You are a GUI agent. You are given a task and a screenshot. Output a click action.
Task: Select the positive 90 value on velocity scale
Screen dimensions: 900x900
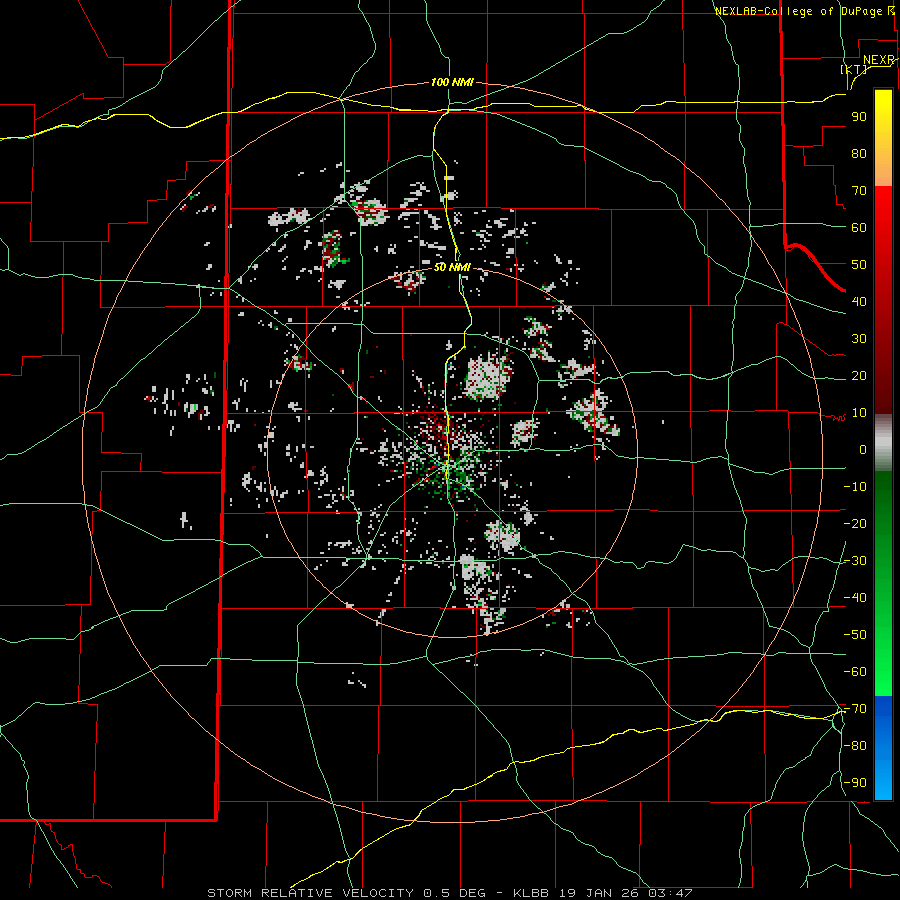click(859, 117)
